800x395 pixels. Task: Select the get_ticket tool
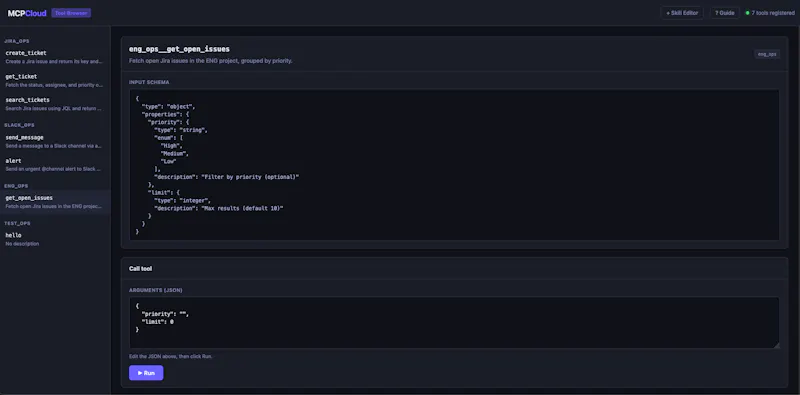click(55, 80)
